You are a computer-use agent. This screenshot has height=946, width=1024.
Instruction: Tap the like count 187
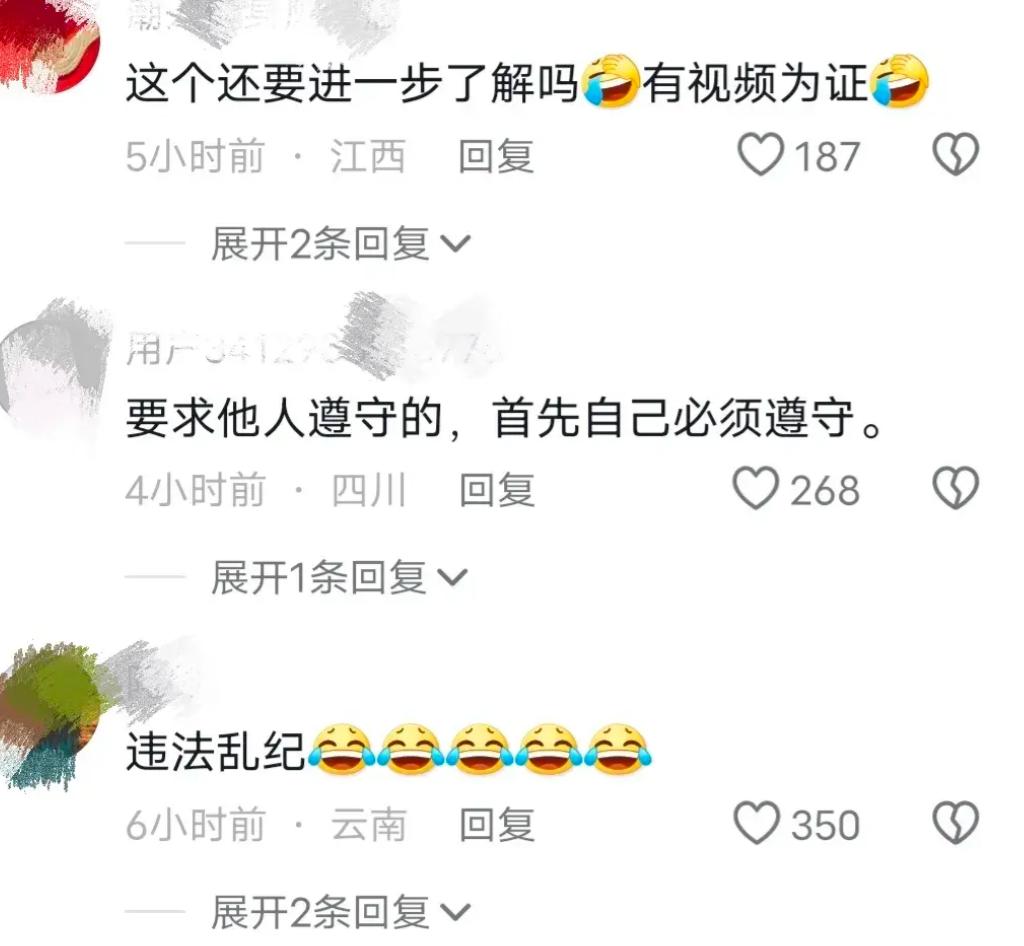[x=827, y=157]
